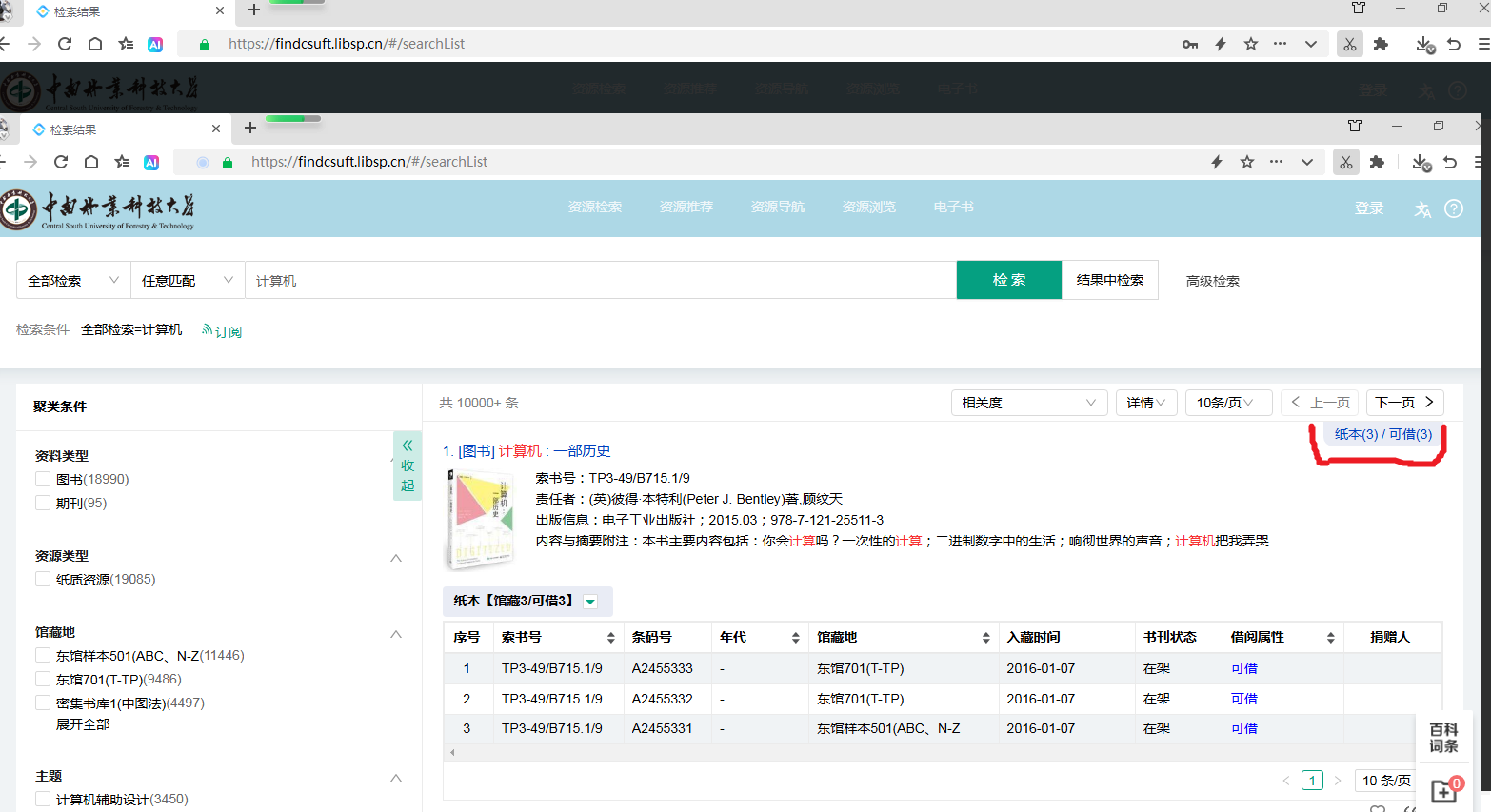Open the browser extensions puzzle icon

(x=1377, y=162)
